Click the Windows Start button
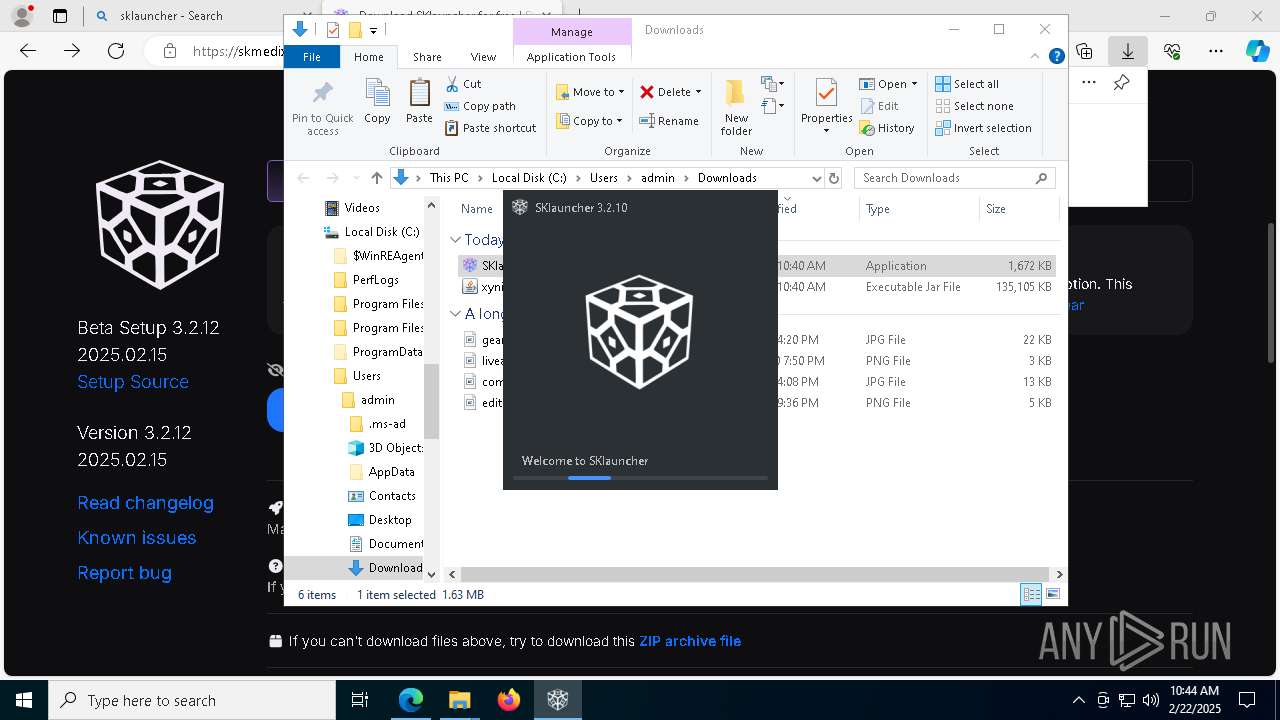Viewport: 1280px width, 720px height. click(24, 700)
